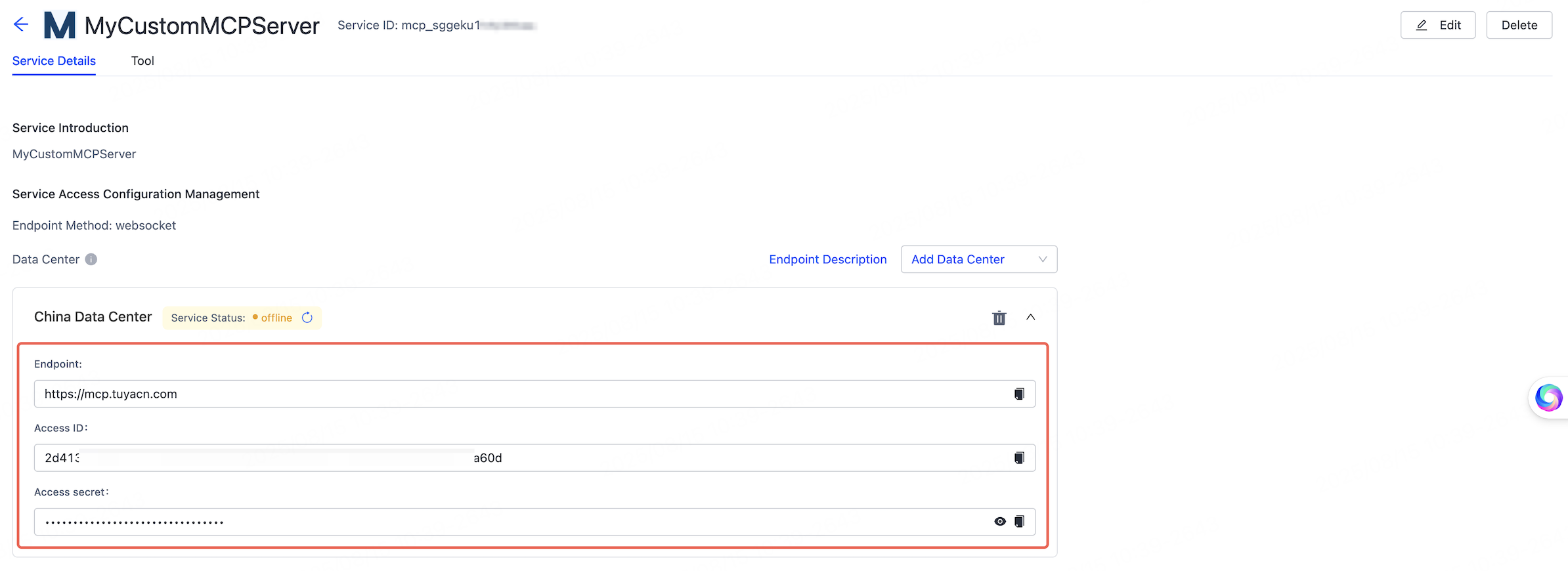1568x571 pixels.
Task: Go back using the left arrow
Action: (21, 24)
